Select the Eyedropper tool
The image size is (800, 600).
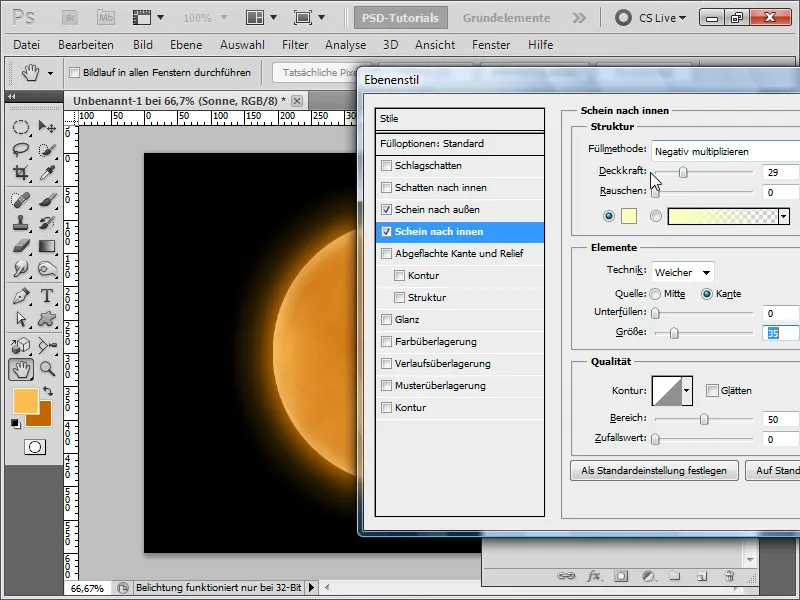(x=47, y=173)
